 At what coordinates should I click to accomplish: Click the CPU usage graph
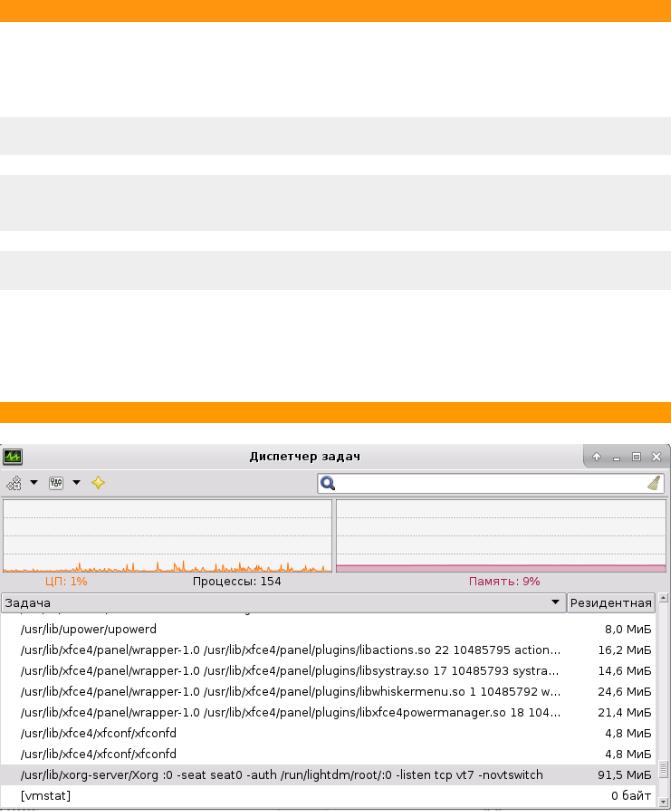(x=167, y=536)
